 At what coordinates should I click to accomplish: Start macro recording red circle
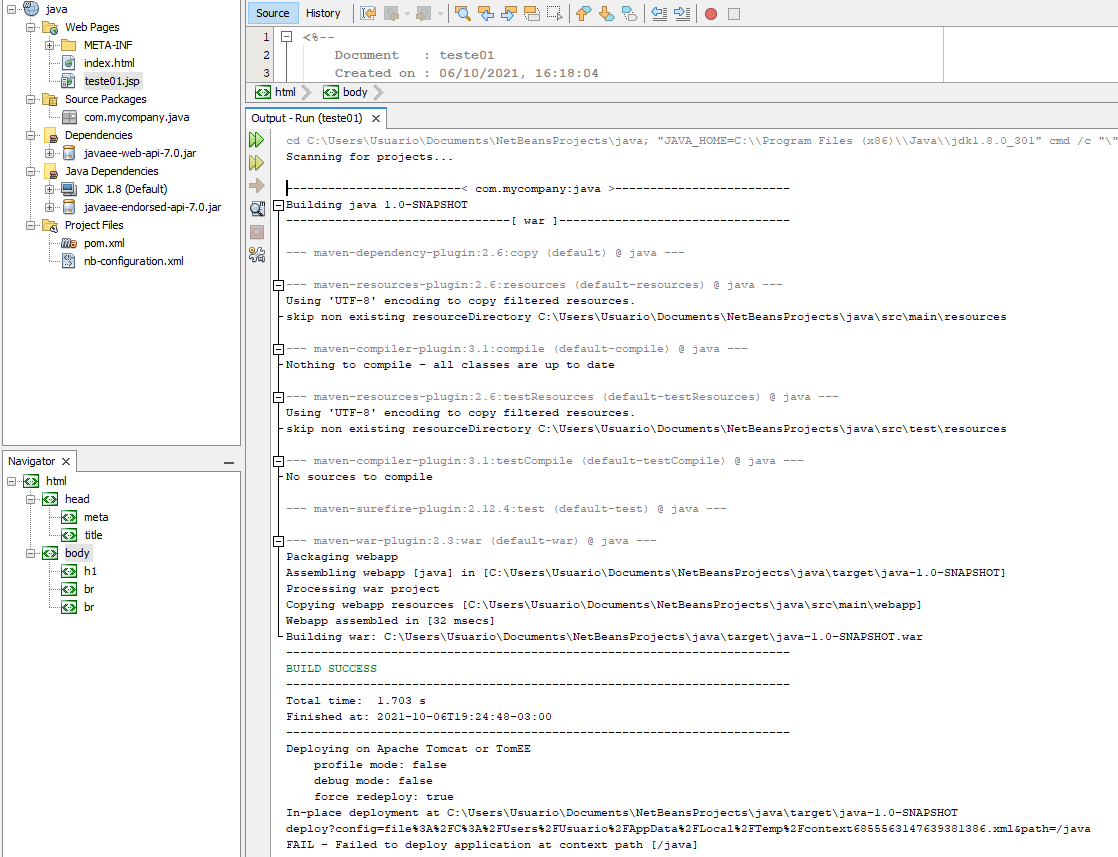(x=711, y=14)
